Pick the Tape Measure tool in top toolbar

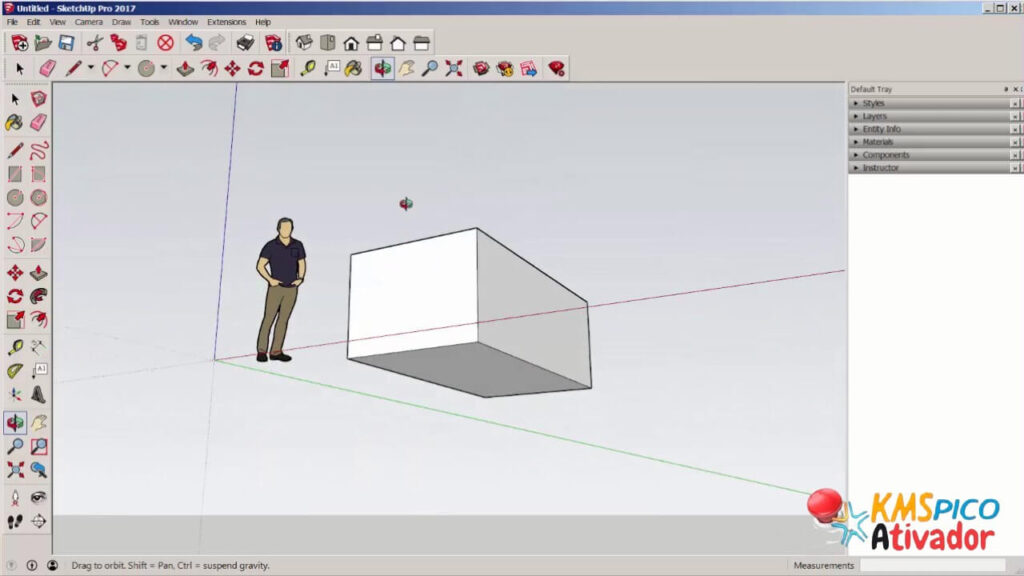308,68
